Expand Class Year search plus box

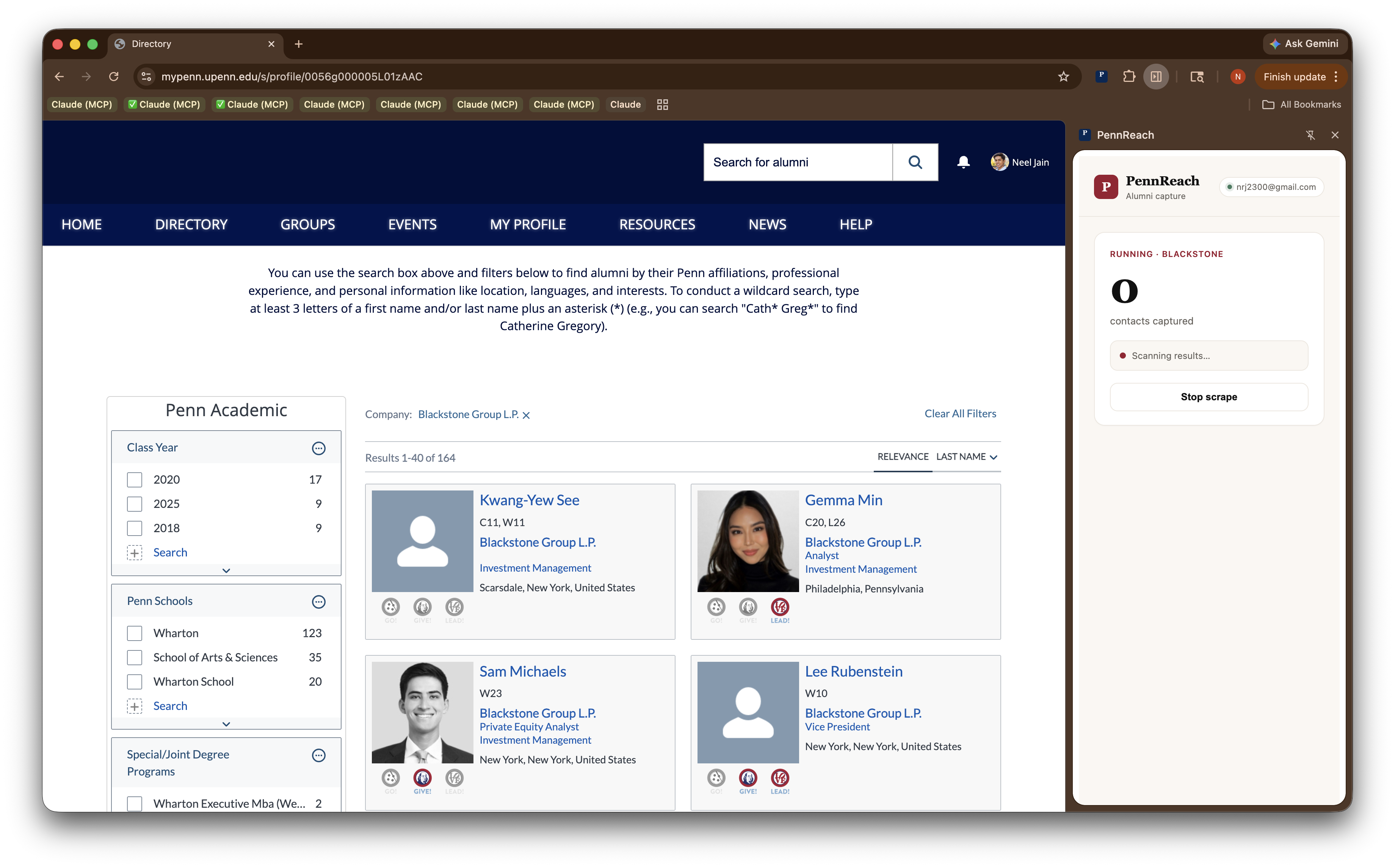(x=134, y=553)
